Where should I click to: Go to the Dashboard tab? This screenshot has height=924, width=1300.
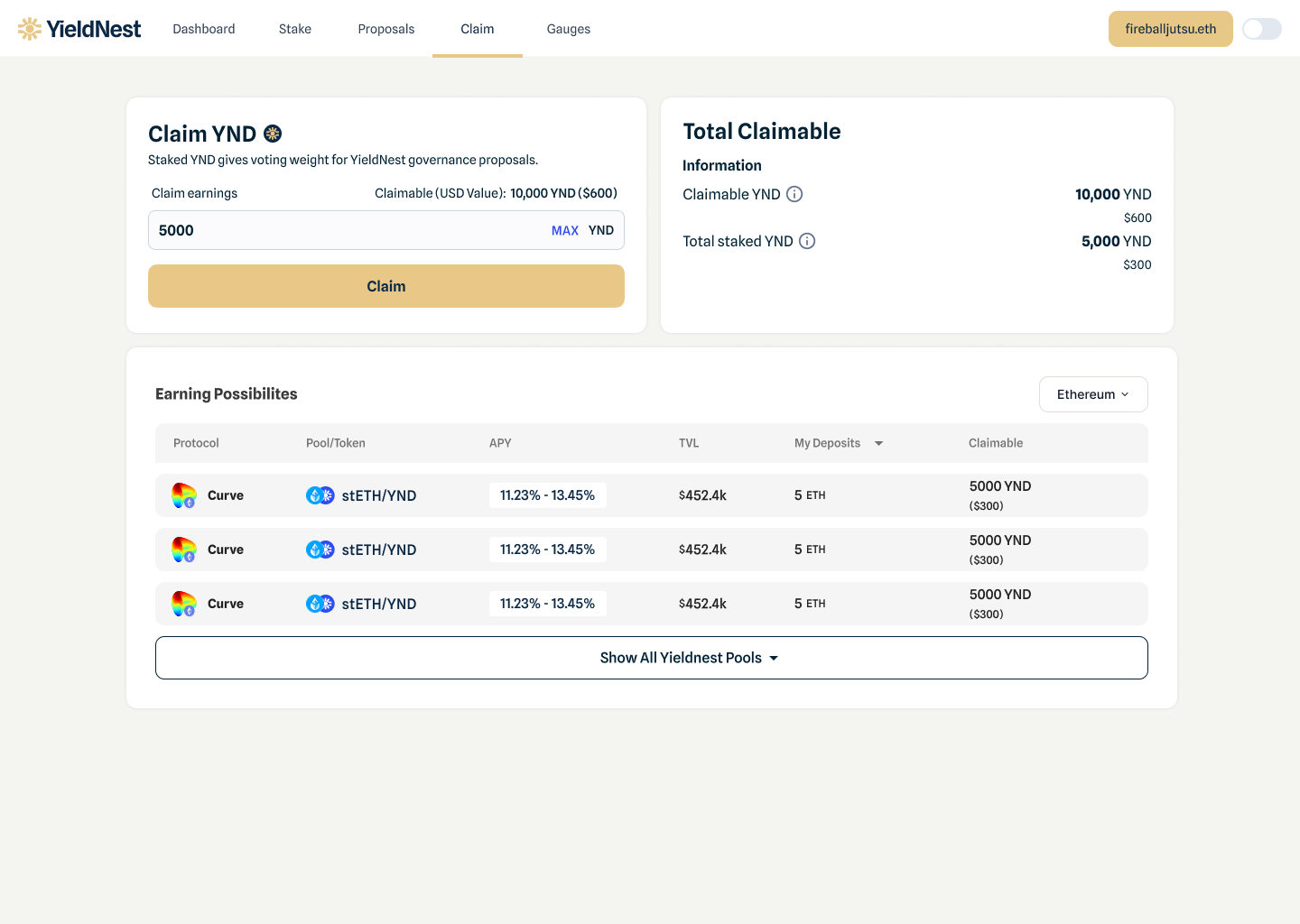[x=204, y=29]
